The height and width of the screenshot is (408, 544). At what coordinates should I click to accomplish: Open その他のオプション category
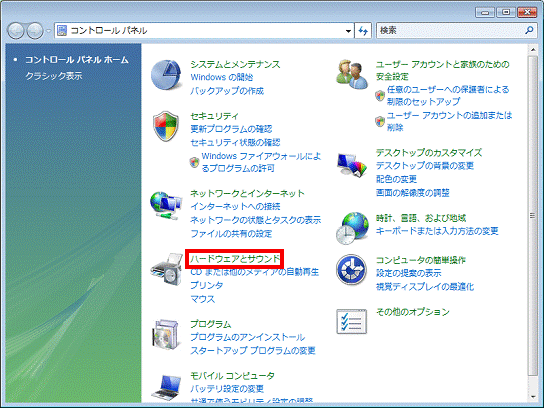(413, 312)
